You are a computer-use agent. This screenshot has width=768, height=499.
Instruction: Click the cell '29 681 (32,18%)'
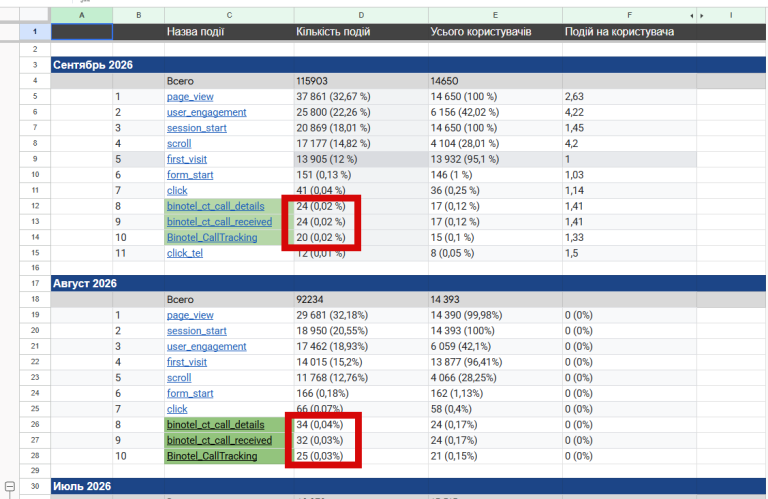pyautogui.click(x=361, y=315)
